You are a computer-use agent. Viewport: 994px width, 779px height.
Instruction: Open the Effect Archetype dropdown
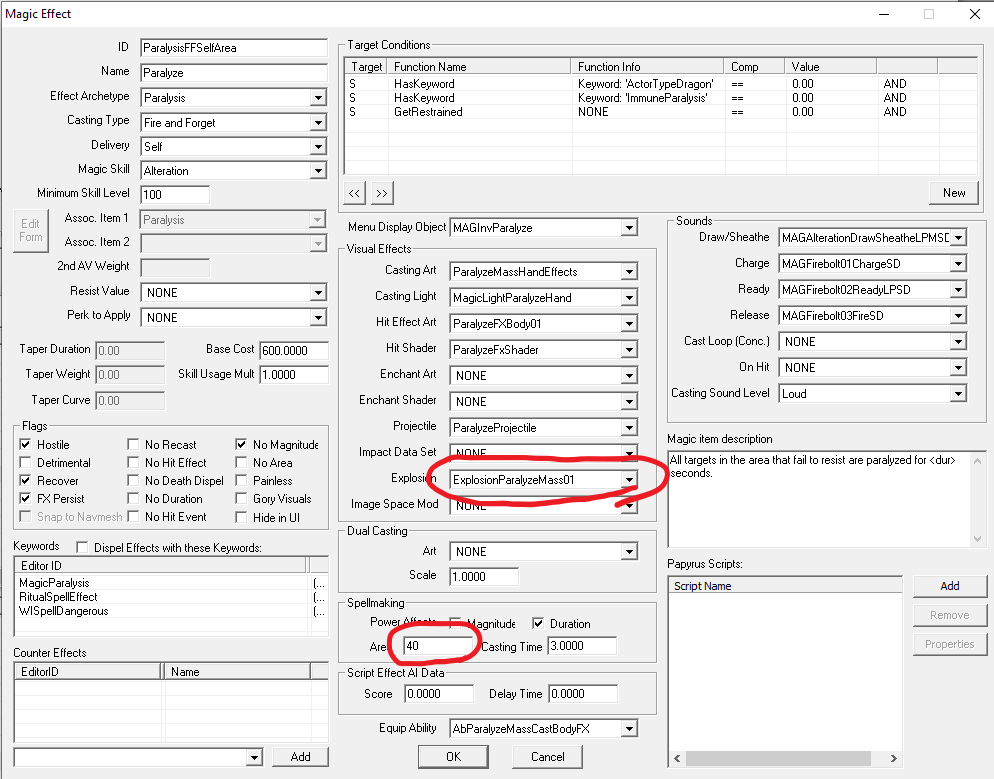pos(320,97)
